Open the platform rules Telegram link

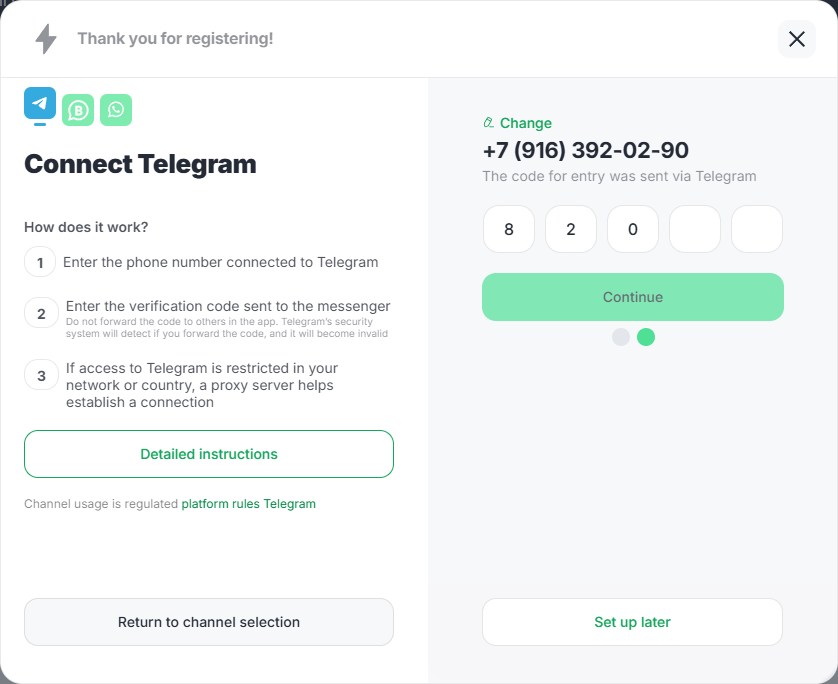point(248,504)
